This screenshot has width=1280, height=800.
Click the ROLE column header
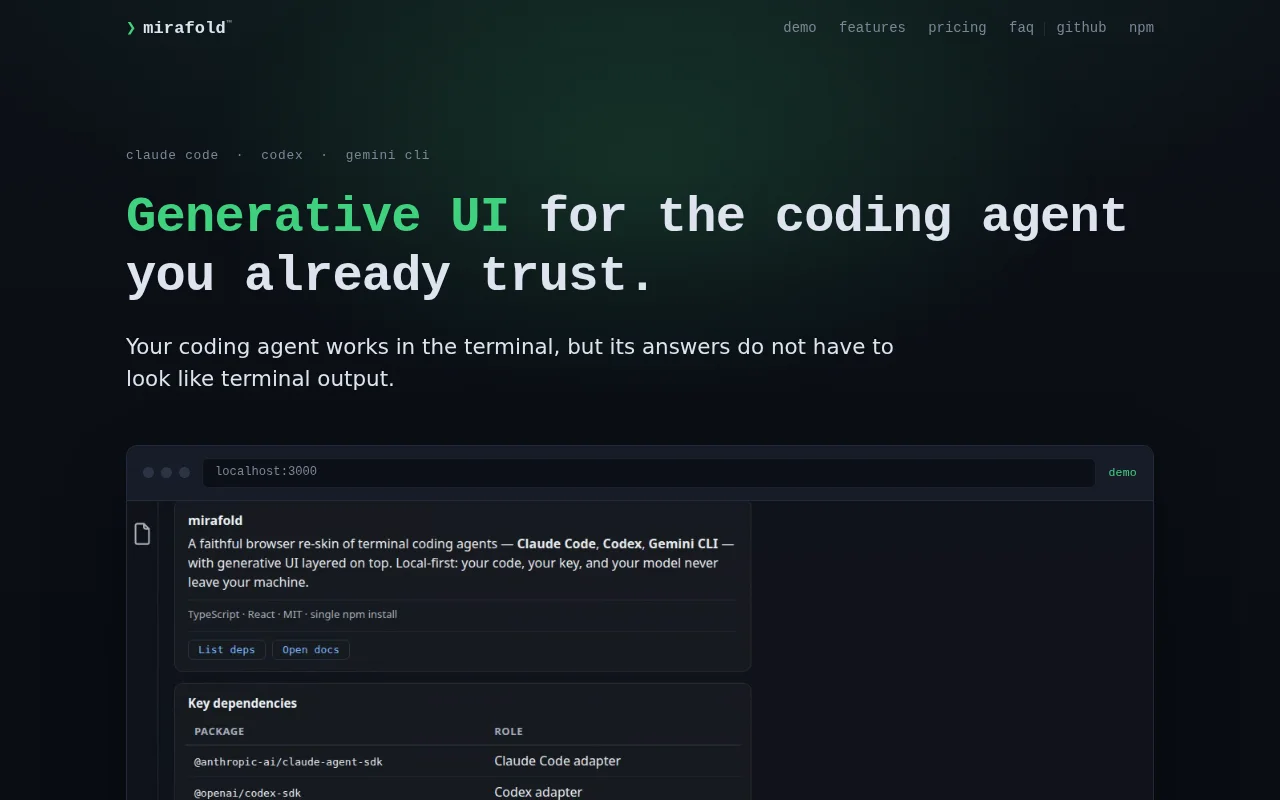pyautogui.click(x=508, y=732)
